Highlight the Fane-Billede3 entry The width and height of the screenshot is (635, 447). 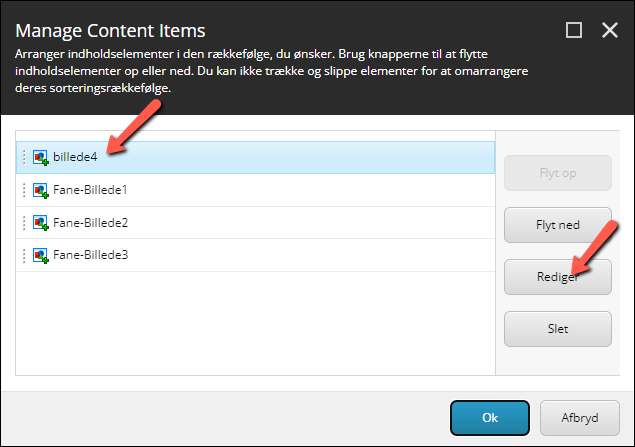click(x=255, y=255)
